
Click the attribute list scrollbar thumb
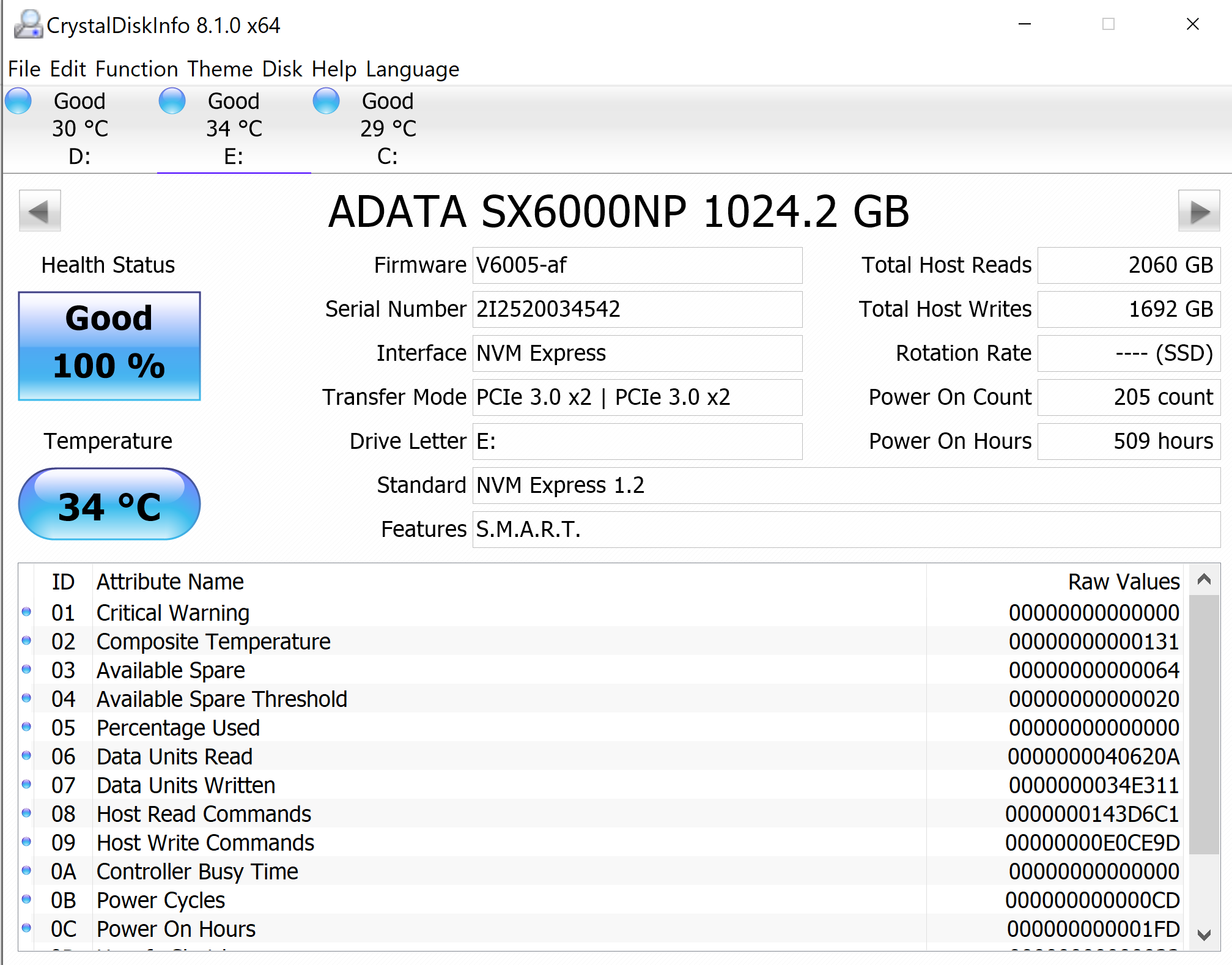(x=1204, y=724)
